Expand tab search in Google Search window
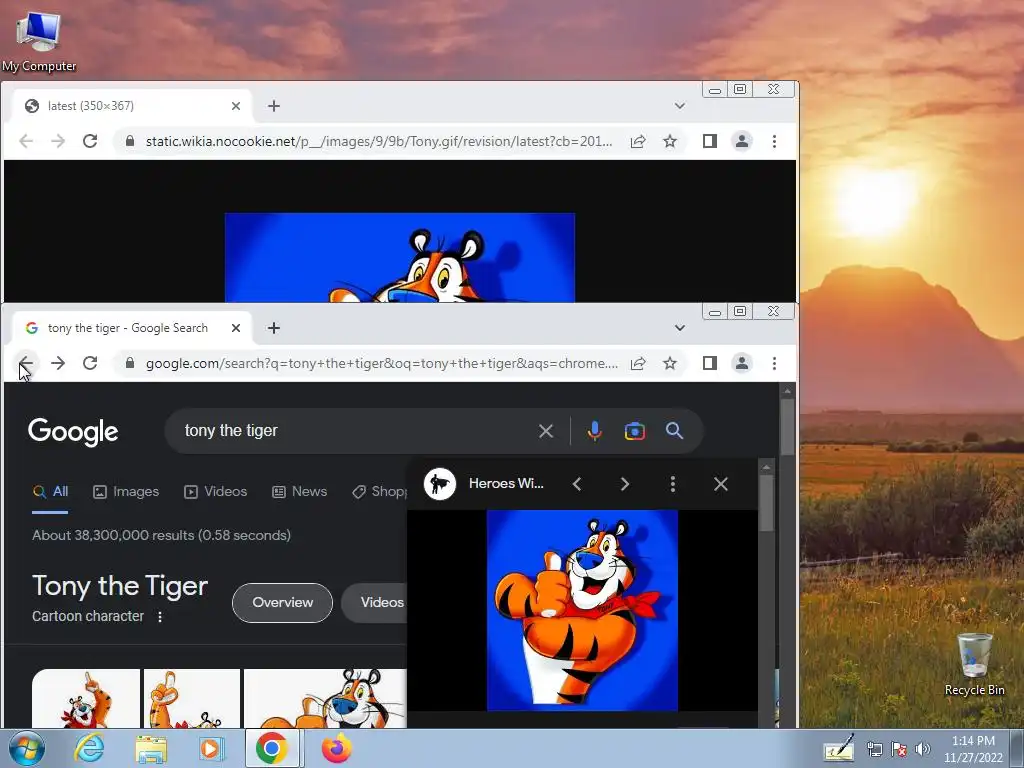 [680, 328]
